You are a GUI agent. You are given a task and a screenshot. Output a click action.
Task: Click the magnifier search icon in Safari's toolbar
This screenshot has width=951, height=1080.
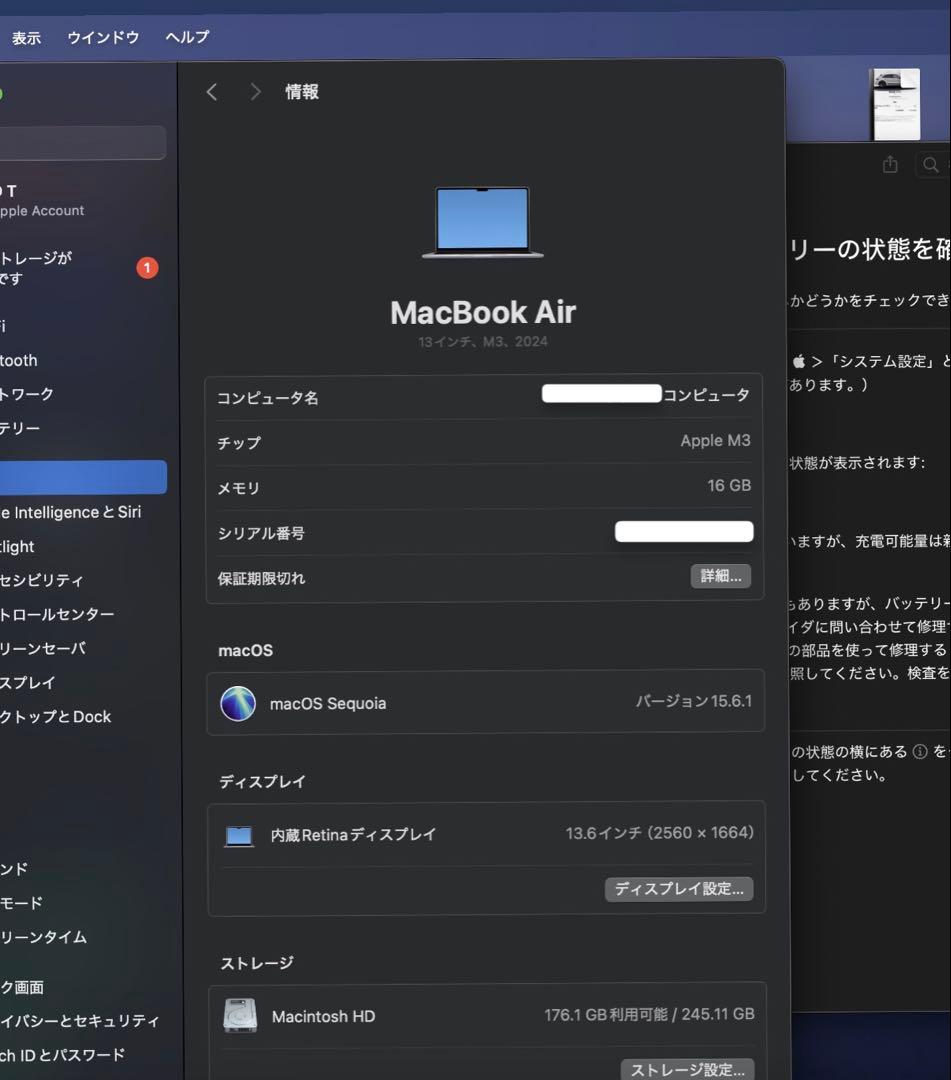click(930, 164)
